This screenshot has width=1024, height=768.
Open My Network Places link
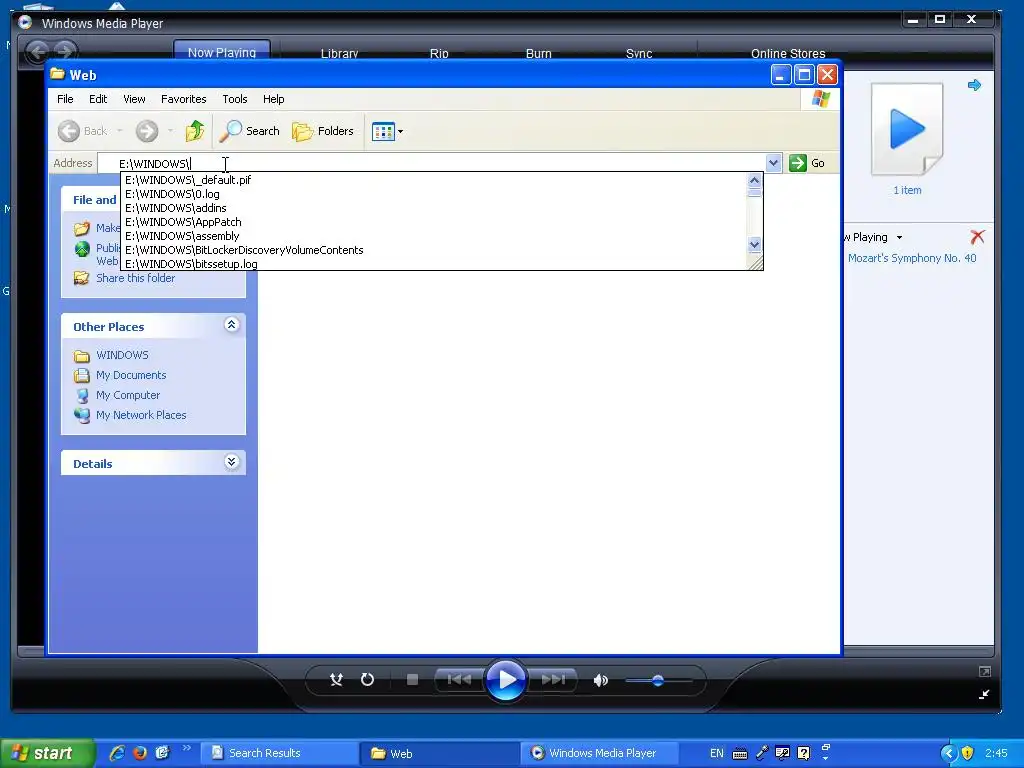click(x=141, y=415)
